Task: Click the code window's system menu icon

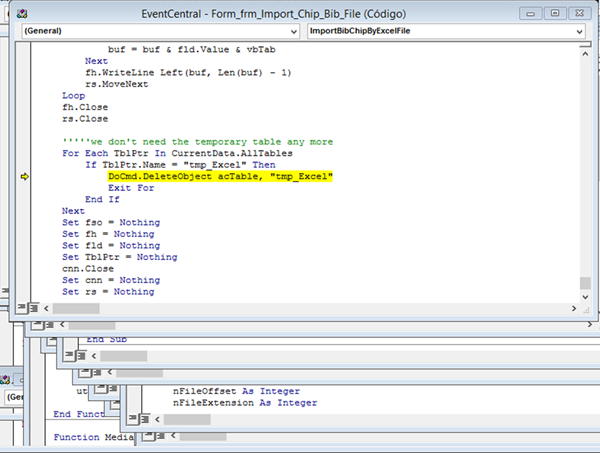Action: pos(21,12)
